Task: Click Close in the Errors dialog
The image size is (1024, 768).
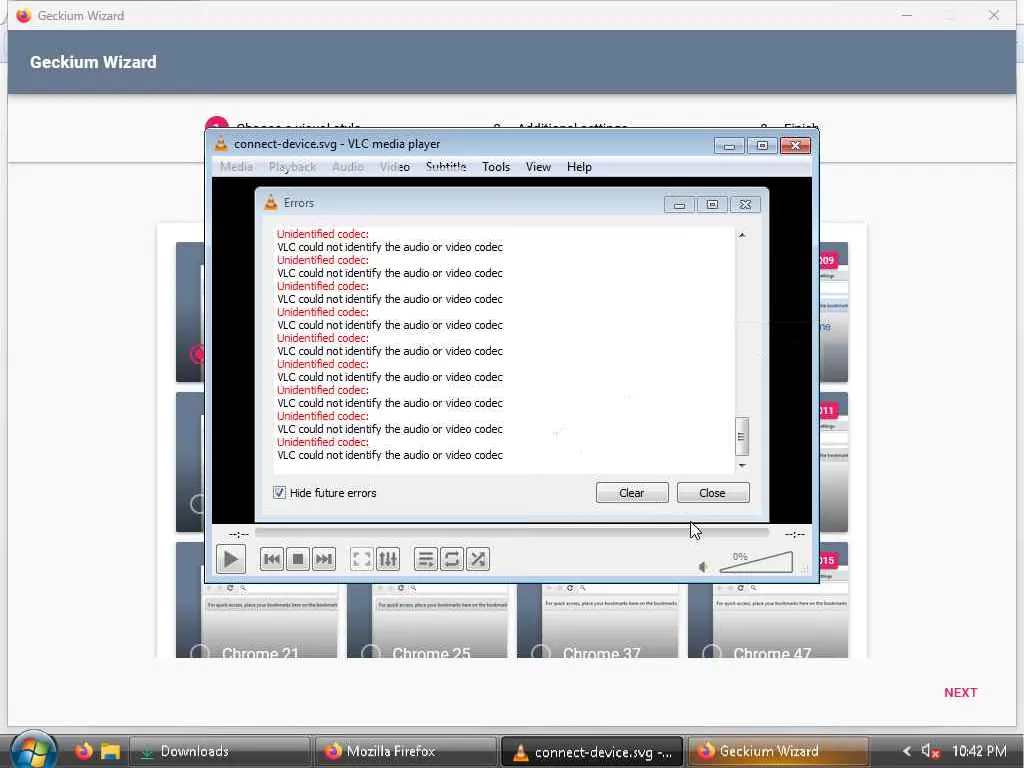Action: coord(712,493)
